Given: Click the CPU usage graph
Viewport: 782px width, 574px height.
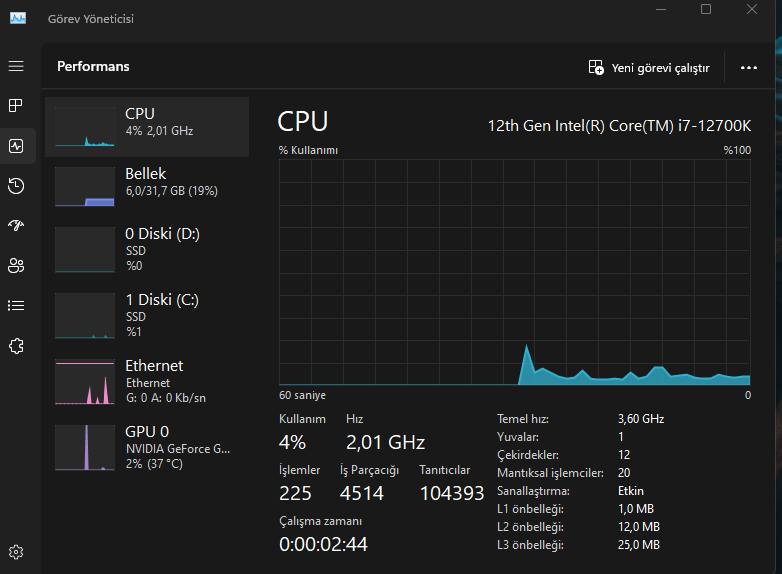Looking at the screenshot, I should [514, 270].
